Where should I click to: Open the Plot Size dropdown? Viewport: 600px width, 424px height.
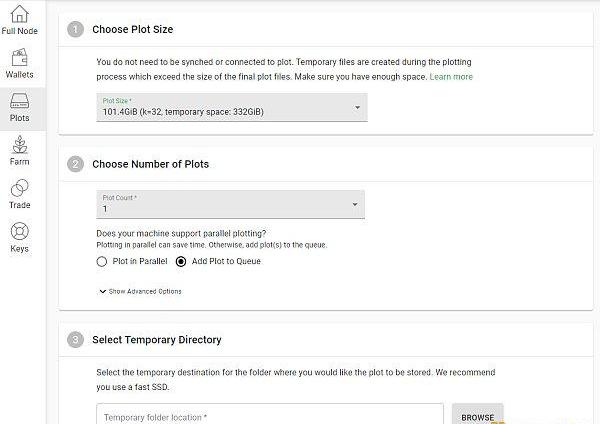pyautogui.click(x=232, y=108)
